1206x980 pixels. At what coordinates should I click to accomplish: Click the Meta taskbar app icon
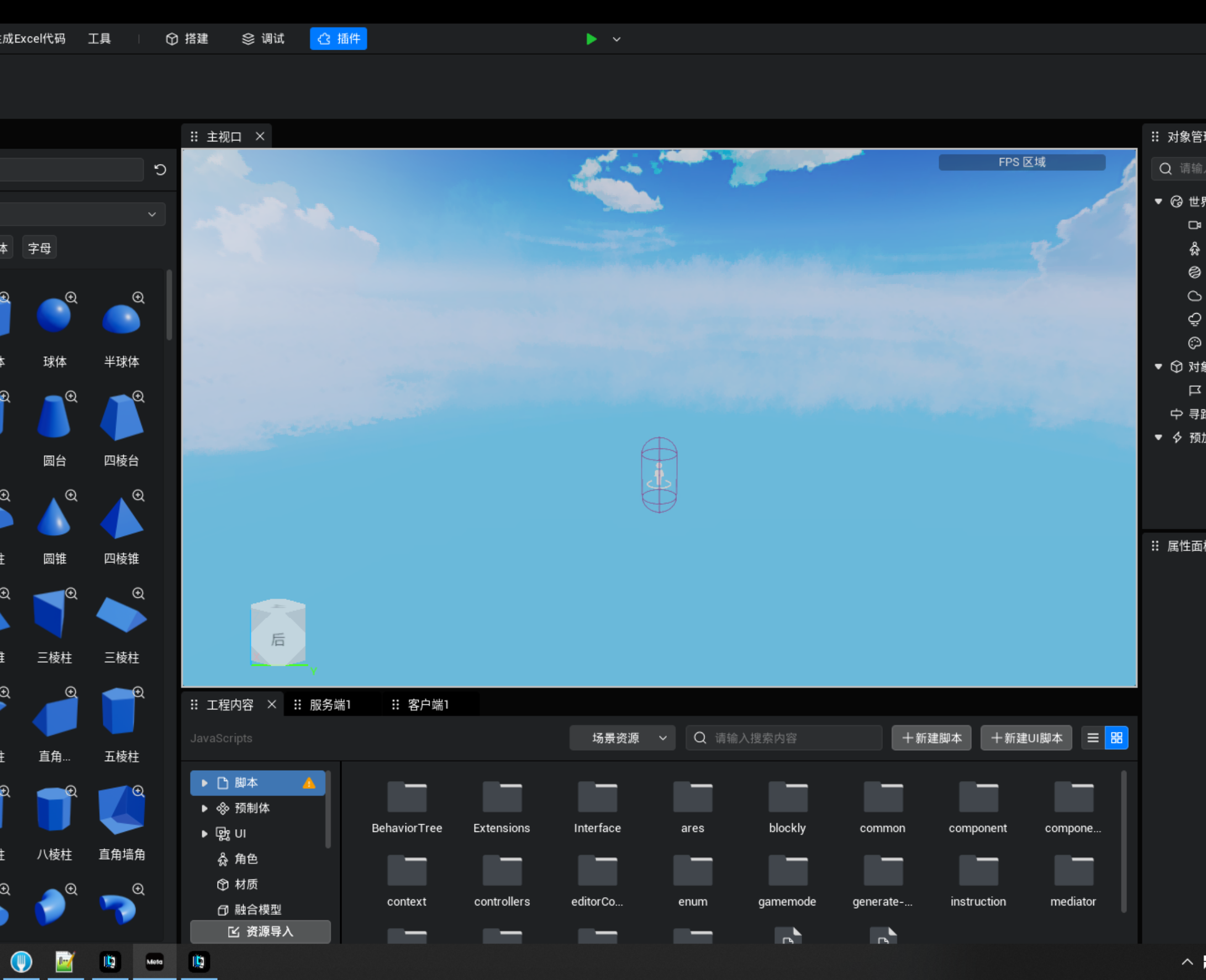click(154, 961)
